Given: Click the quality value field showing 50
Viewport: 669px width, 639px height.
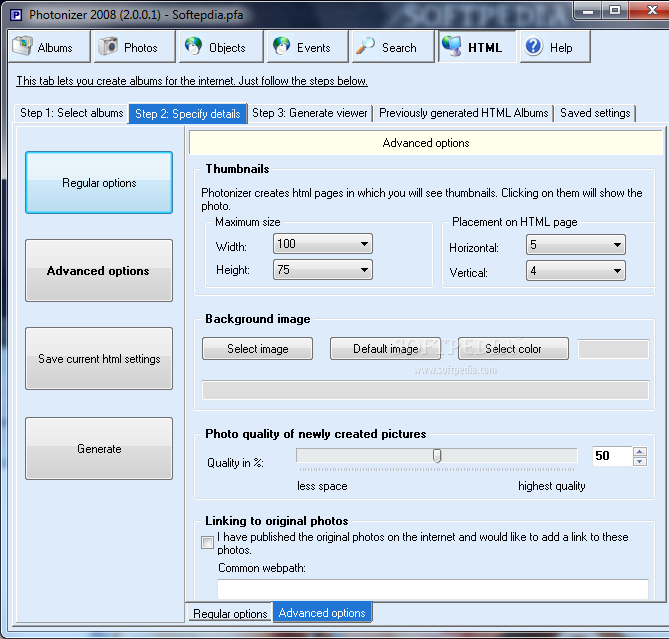Looking at the screenshot, I should click(612, 456).
